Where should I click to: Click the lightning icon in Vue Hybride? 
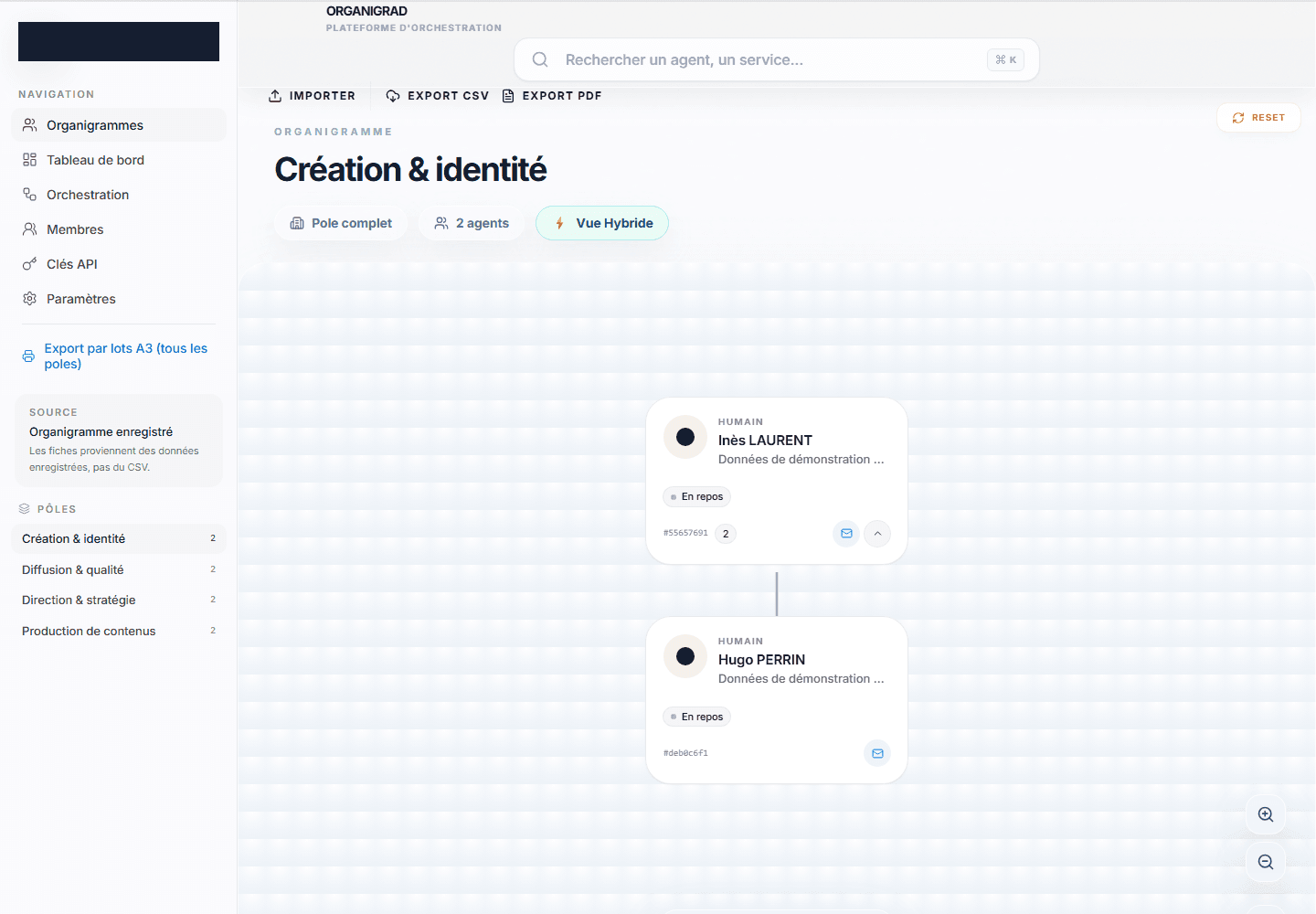tap(559, 223)
